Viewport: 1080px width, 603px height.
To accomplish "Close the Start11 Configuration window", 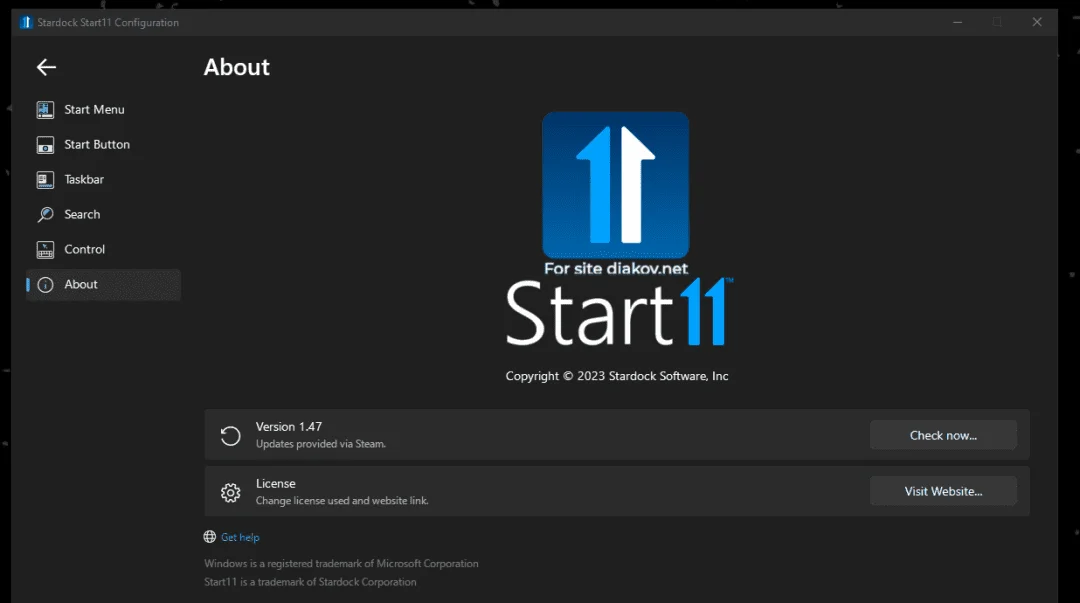I will 1037,22.
